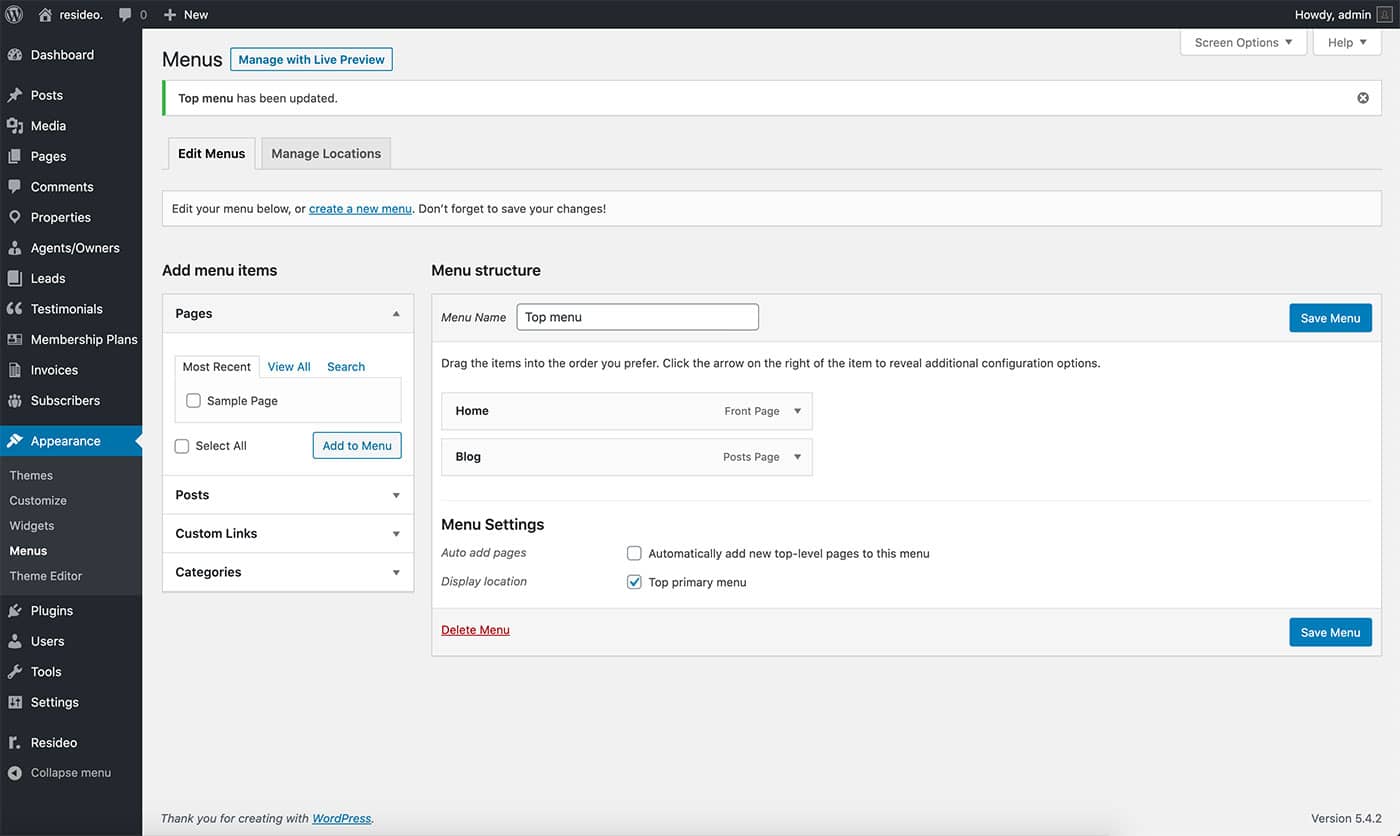Viewport: 1400px width, 836px height.
Task: Open Testimonials via the quote icon
Action: [15, 309]
